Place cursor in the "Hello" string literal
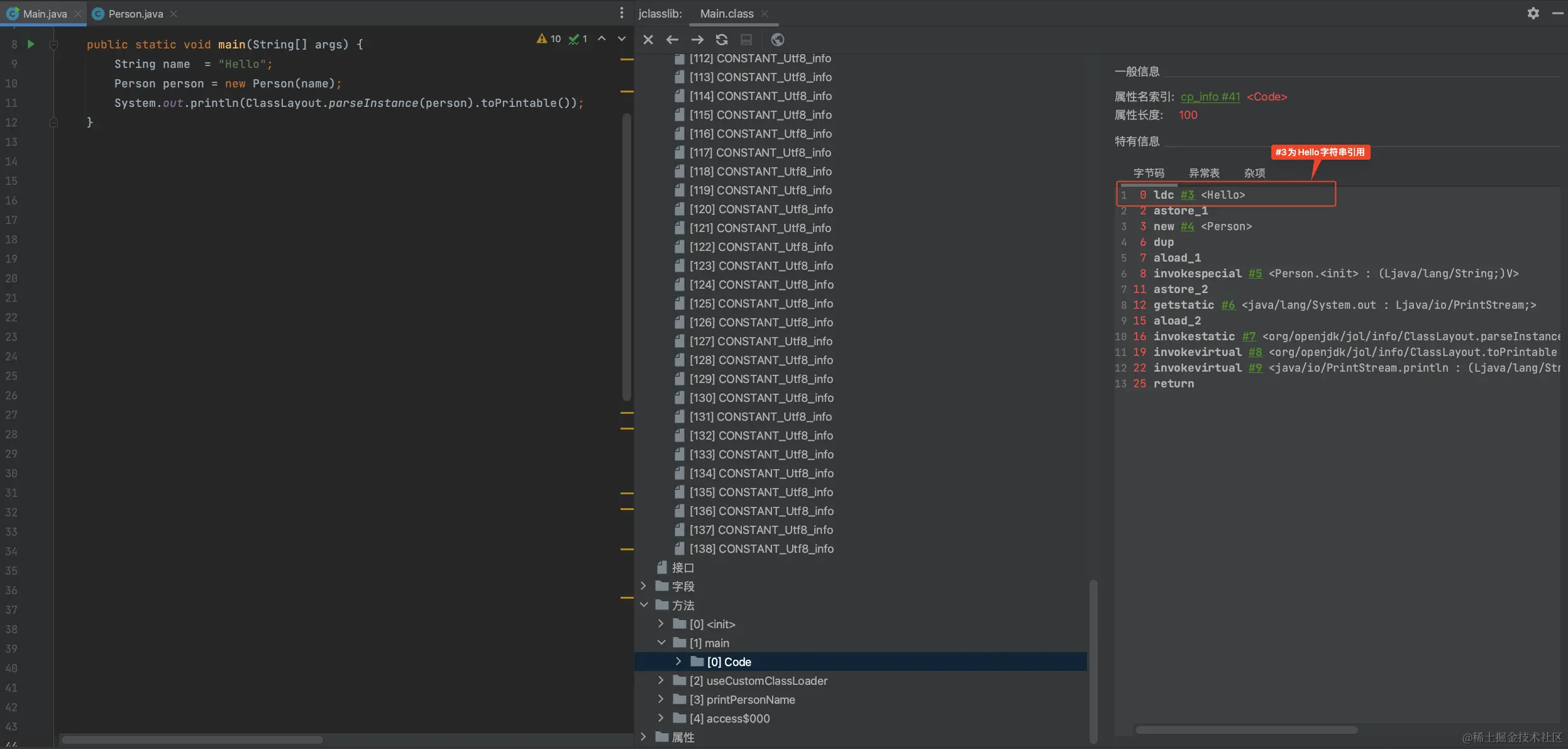This screenshot has height=749, width=1568. 243,64
